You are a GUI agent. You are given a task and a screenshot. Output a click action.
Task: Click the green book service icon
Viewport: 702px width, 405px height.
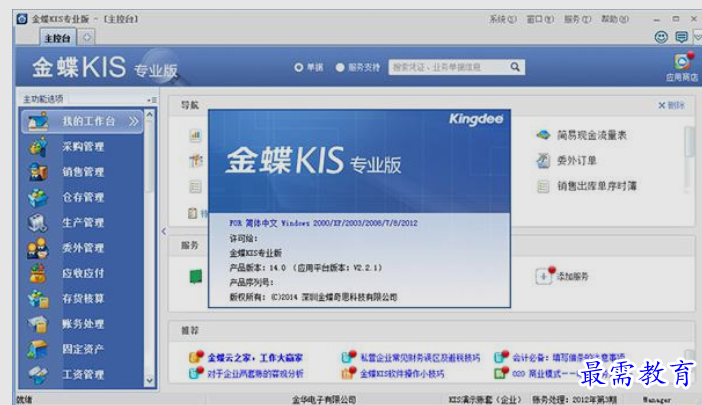[196, 276]
